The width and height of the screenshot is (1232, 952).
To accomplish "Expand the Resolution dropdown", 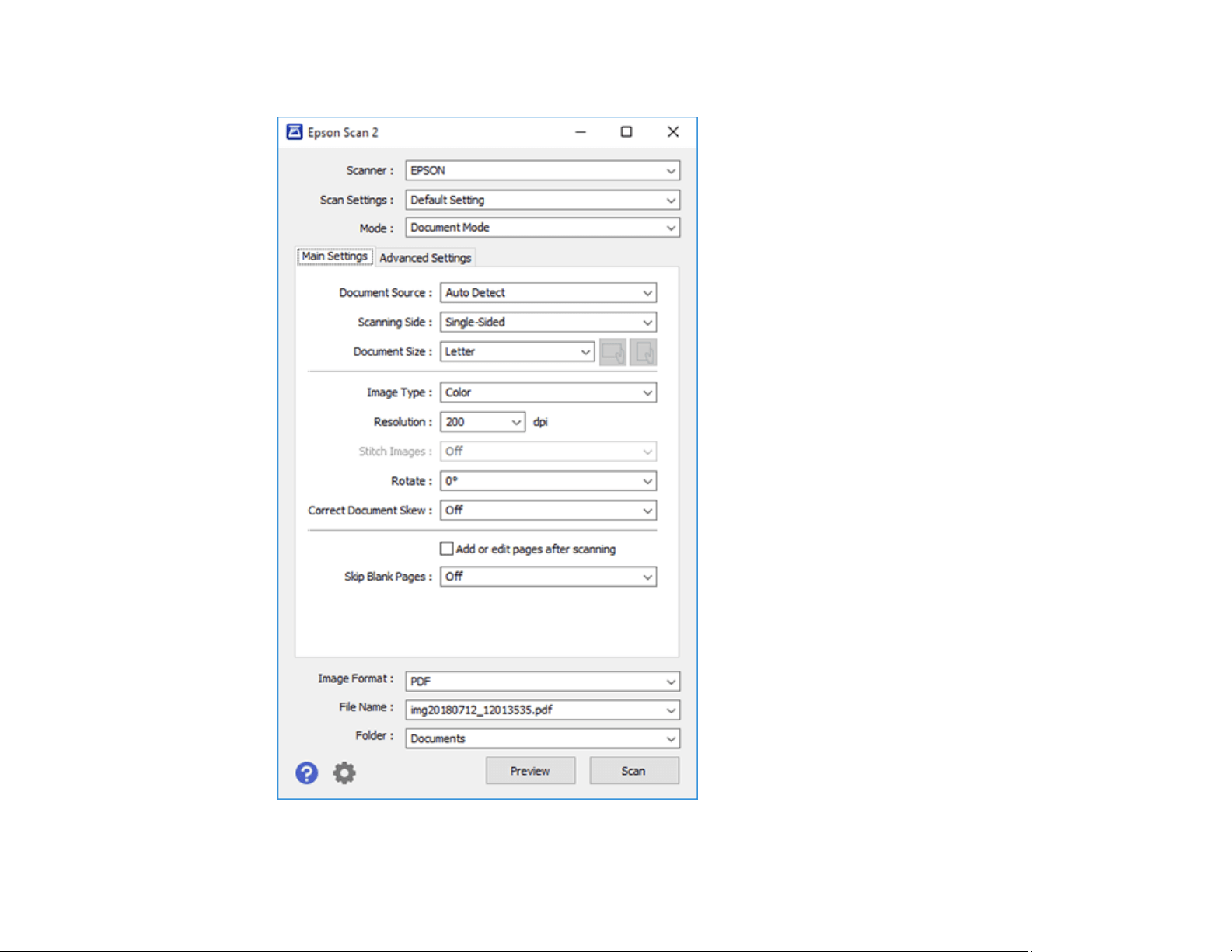I will click(x=483, y=422).
